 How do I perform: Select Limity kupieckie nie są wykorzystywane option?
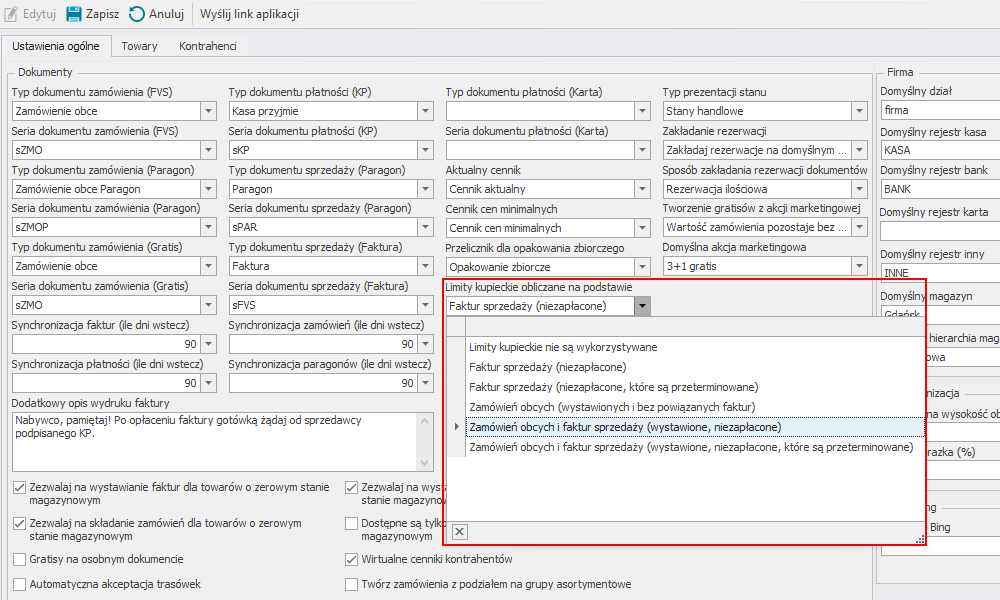point(563,347)
